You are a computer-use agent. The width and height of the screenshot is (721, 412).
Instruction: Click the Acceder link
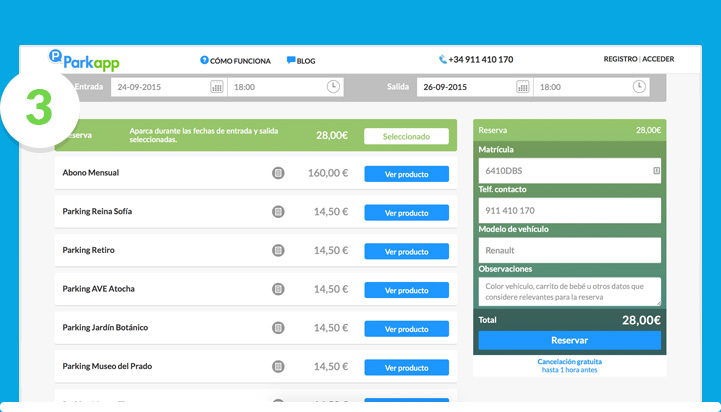pyautogui.click(x=658, y=59)
